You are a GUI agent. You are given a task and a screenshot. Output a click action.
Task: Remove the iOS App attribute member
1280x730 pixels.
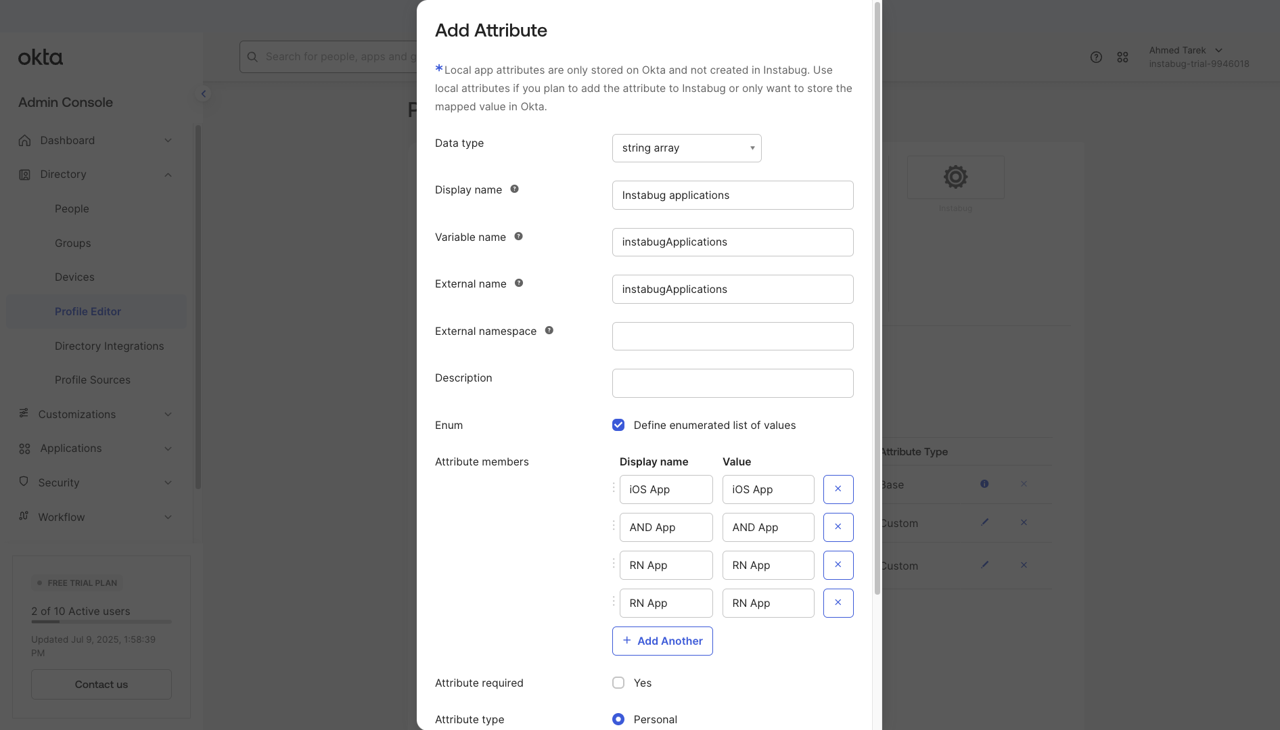tap(838, 489)
